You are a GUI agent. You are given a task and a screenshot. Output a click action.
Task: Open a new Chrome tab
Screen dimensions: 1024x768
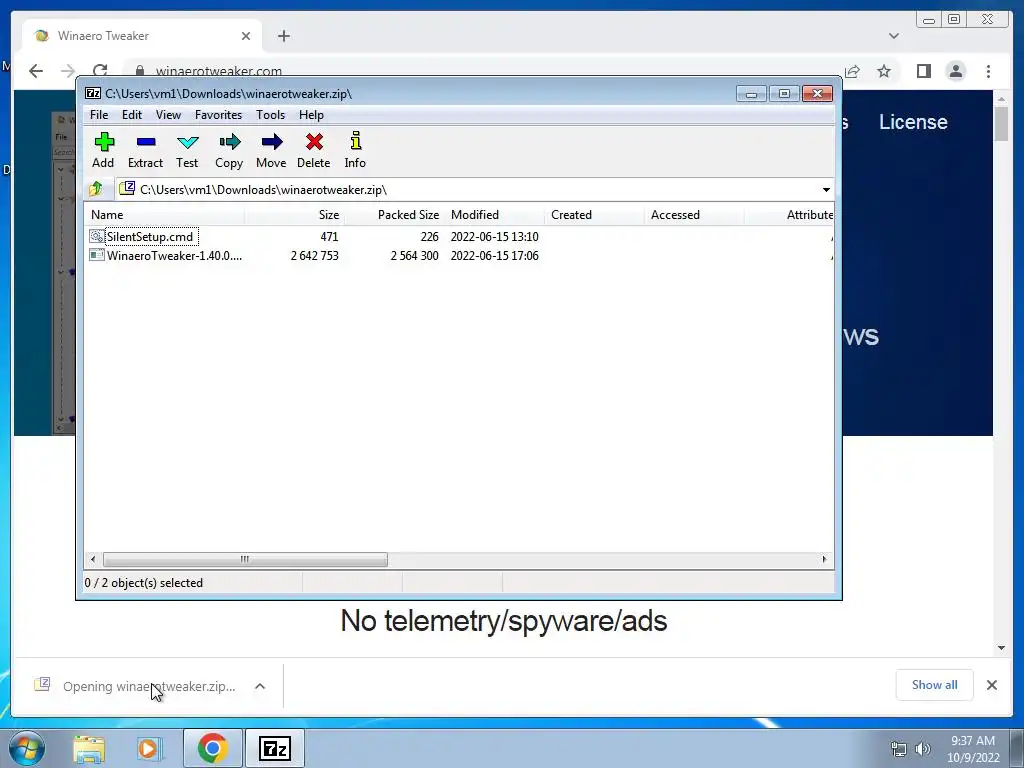pos(283,36)
